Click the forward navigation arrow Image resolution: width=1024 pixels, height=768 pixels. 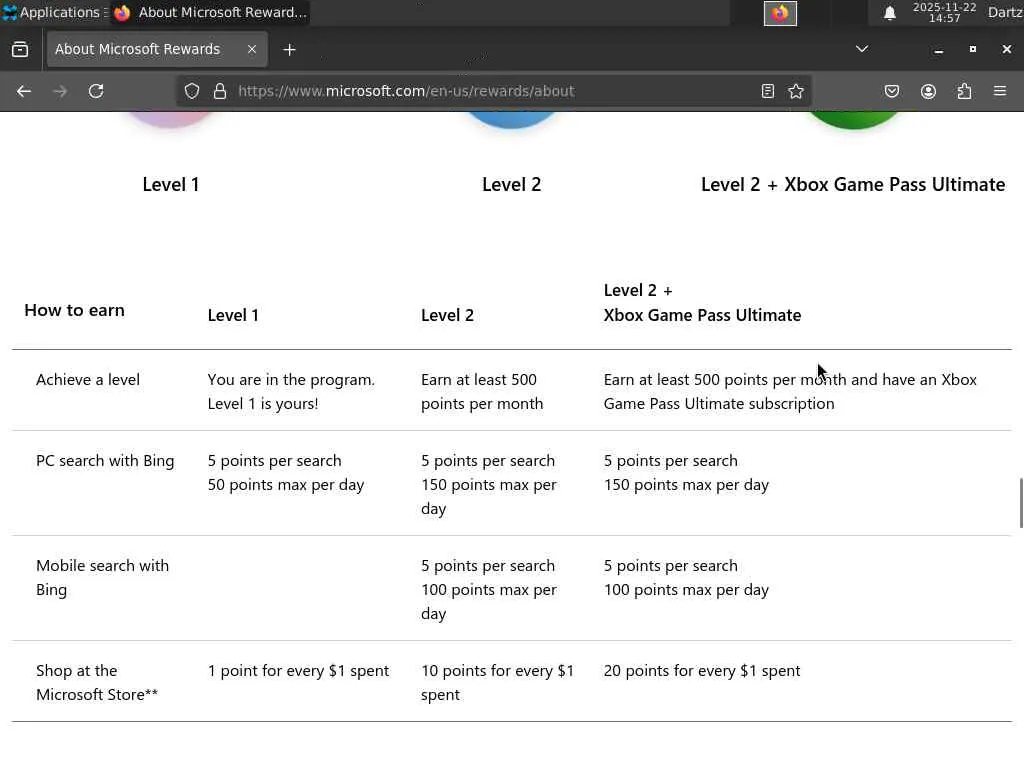(x=60, y=91)
